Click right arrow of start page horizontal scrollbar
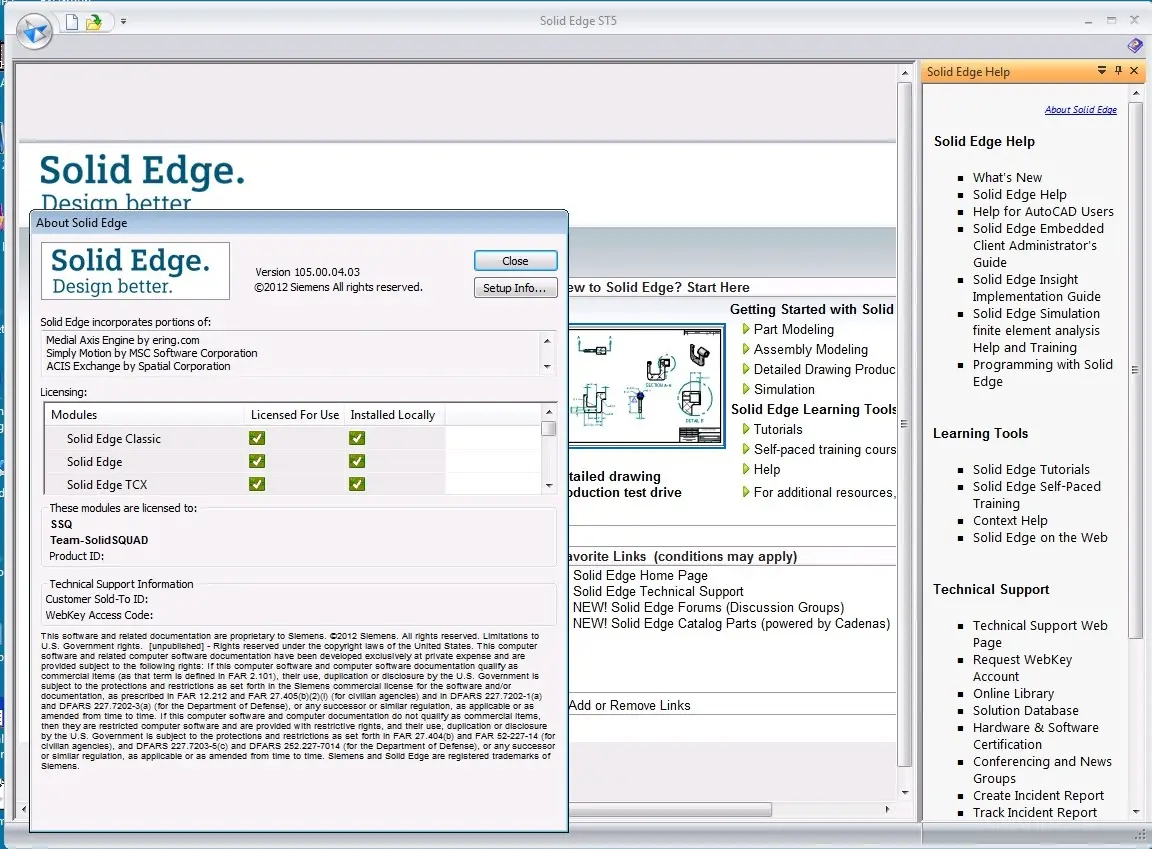Image resolution: width=1152 pixels, height=849 pixels. tap(888, 809)
